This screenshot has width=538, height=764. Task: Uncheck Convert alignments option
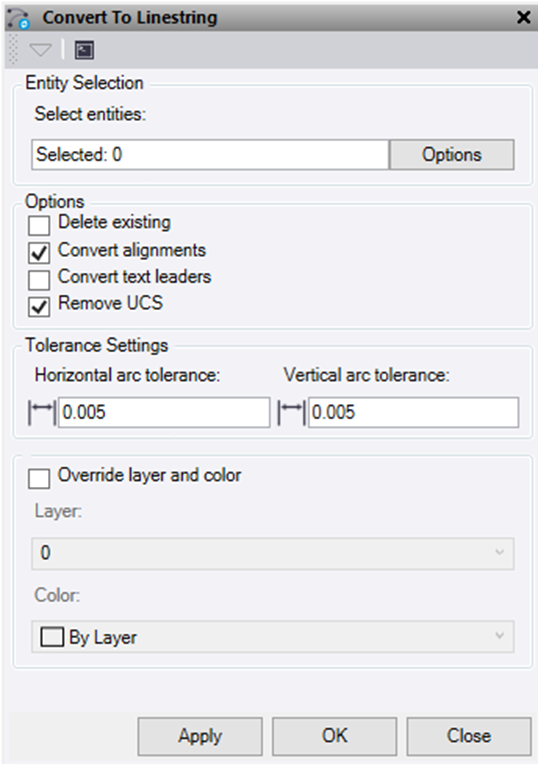pos(39,252)
